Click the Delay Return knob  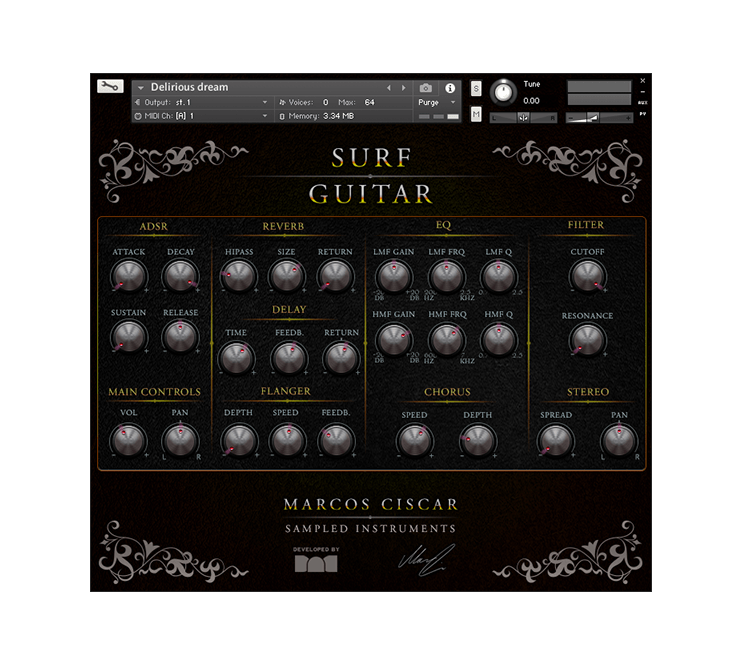point(341,358)
